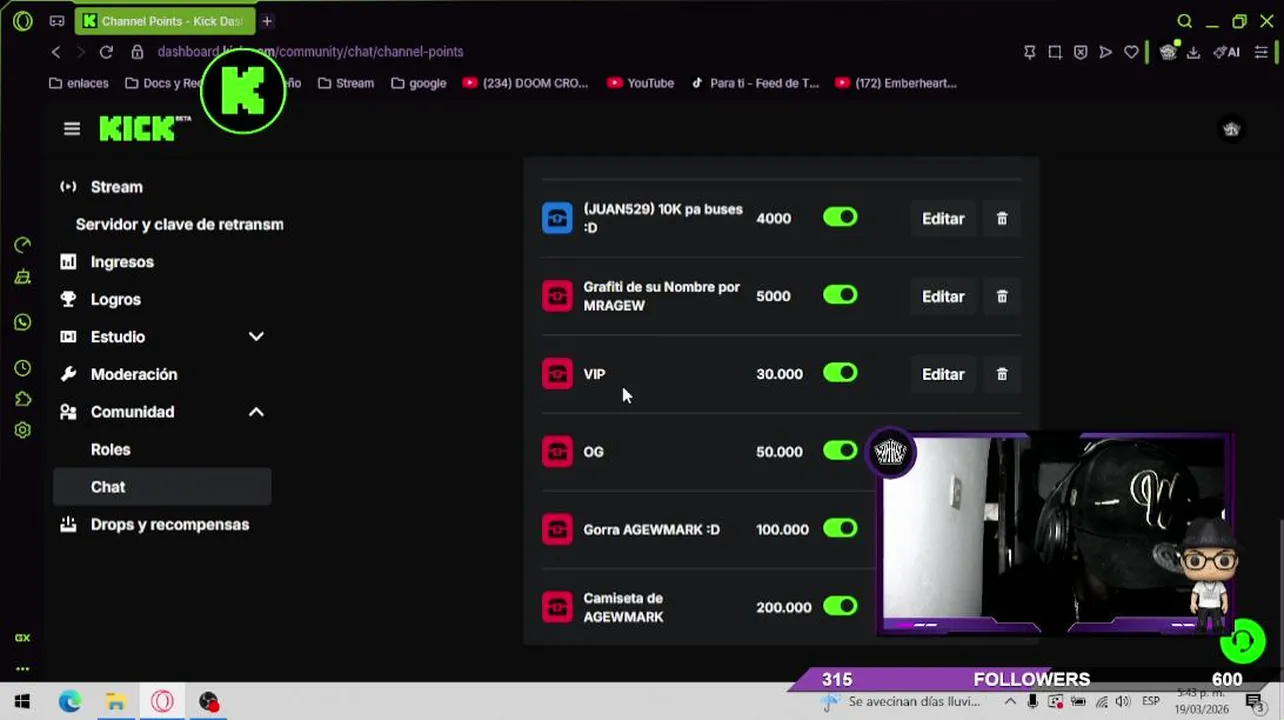Image resolution: width=1284 pixels, height=720 pixels.
Task: Edit the Grafiti de su Nombre reward
Action: click(943, 296)
